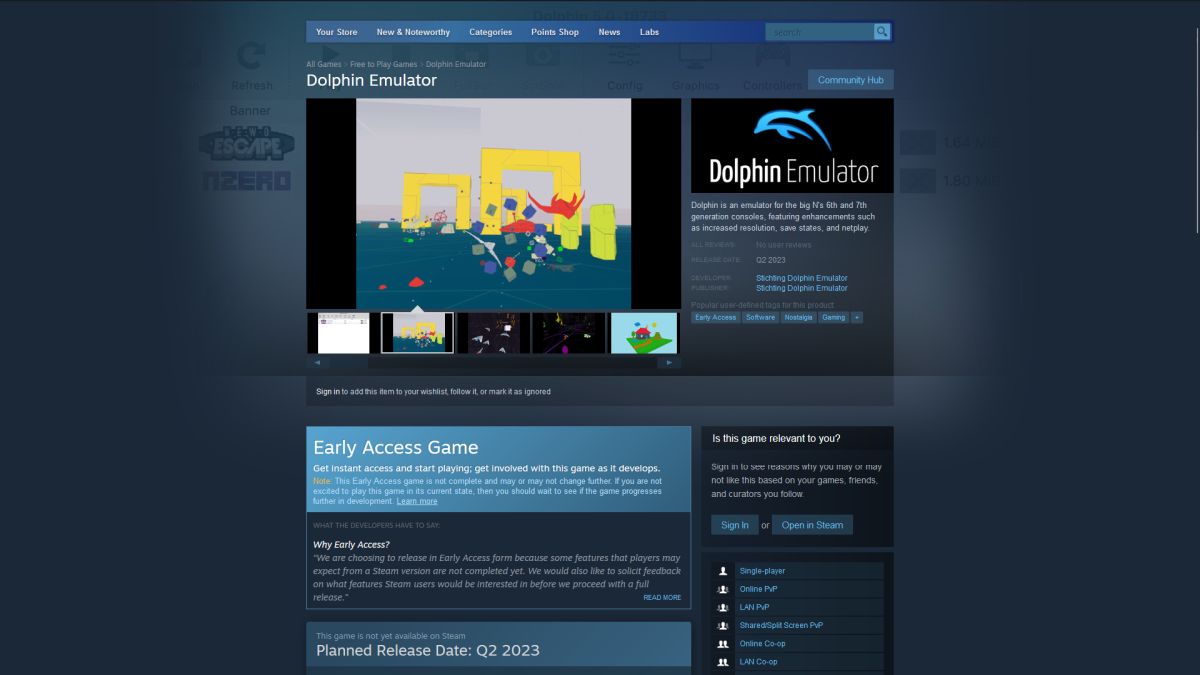Select the Gaming tag
The width and height of the screenshot is (1200, 675).
833,317
